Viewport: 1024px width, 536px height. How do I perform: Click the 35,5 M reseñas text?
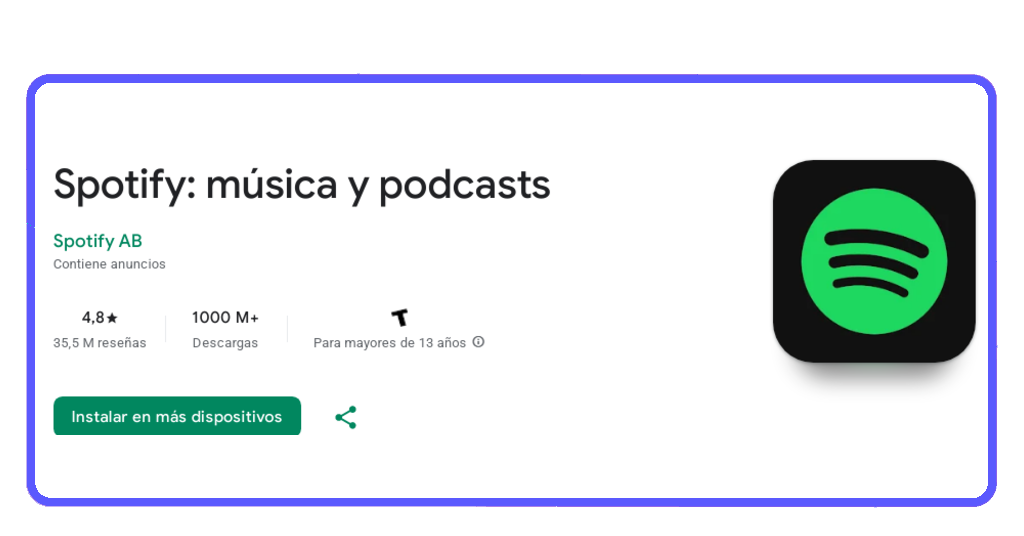click(x=99, y=343)
